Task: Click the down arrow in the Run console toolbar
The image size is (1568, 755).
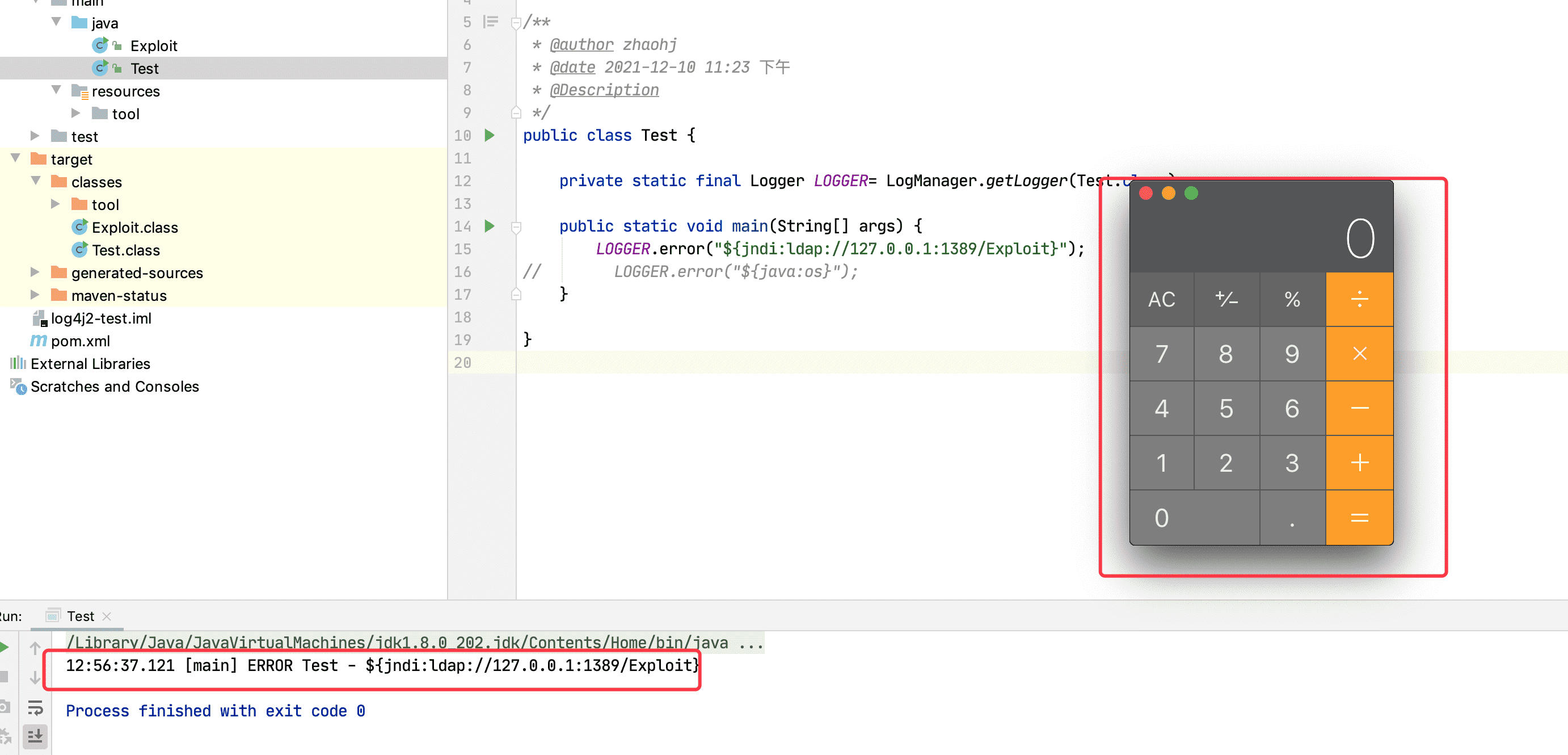Action: (35, 677)
